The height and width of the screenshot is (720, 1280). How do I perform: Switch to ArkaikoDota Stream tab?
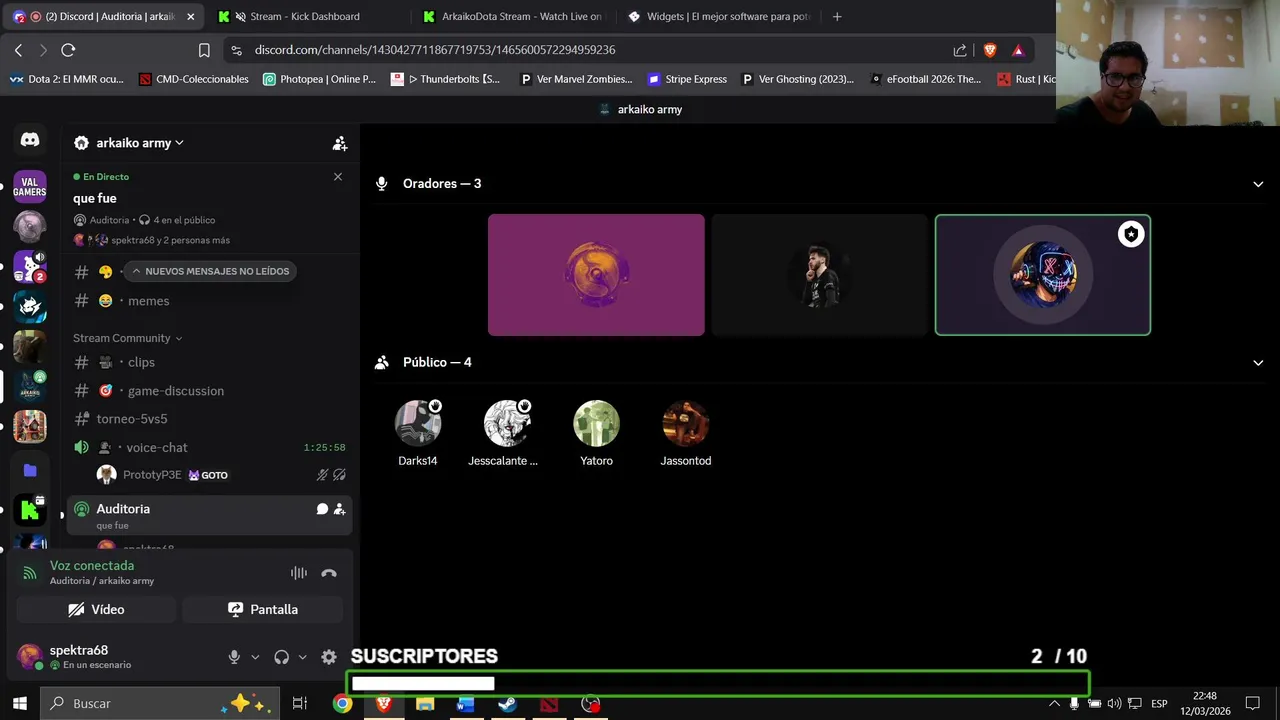click(x=510, y=16)
